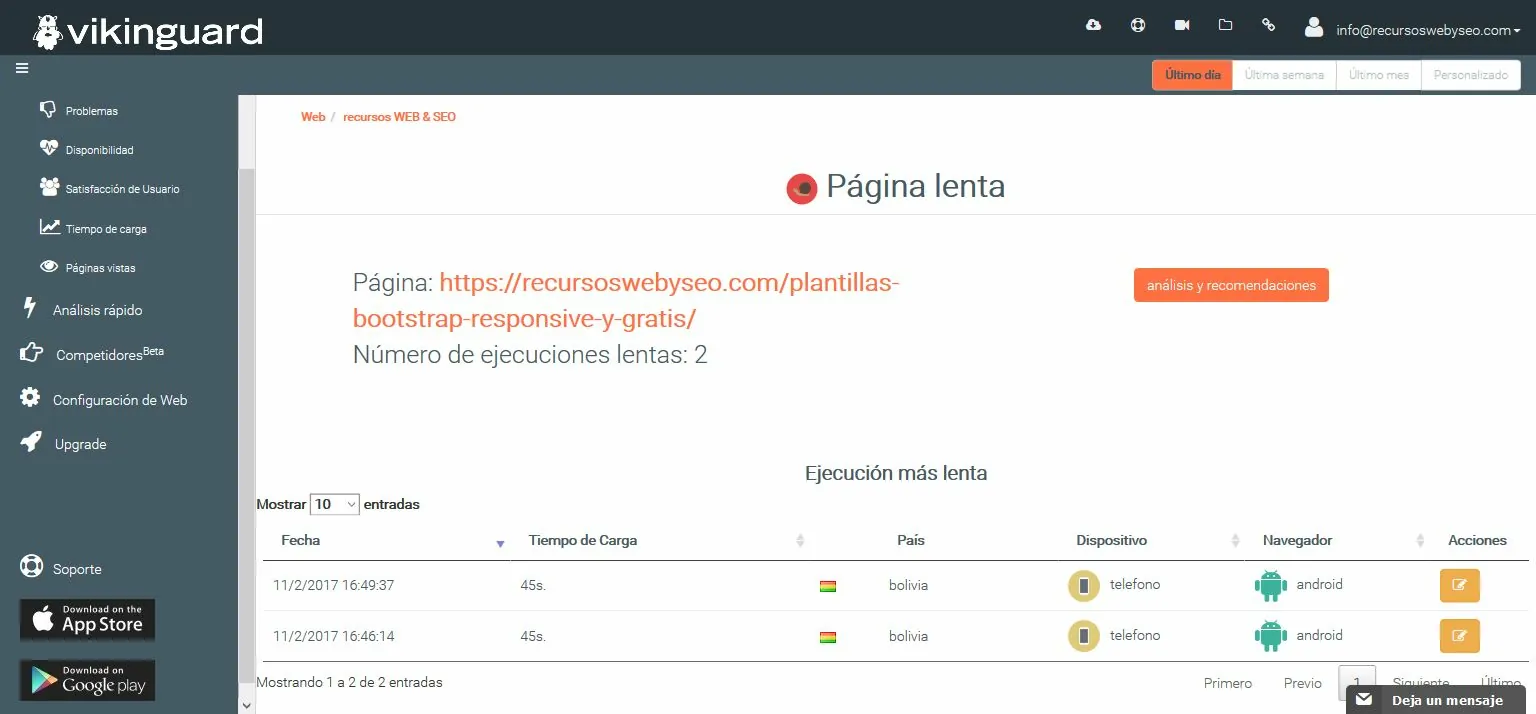The image size is (1536, 714).
Task: Select the Personalizado time range
Action: point(1470,75)
